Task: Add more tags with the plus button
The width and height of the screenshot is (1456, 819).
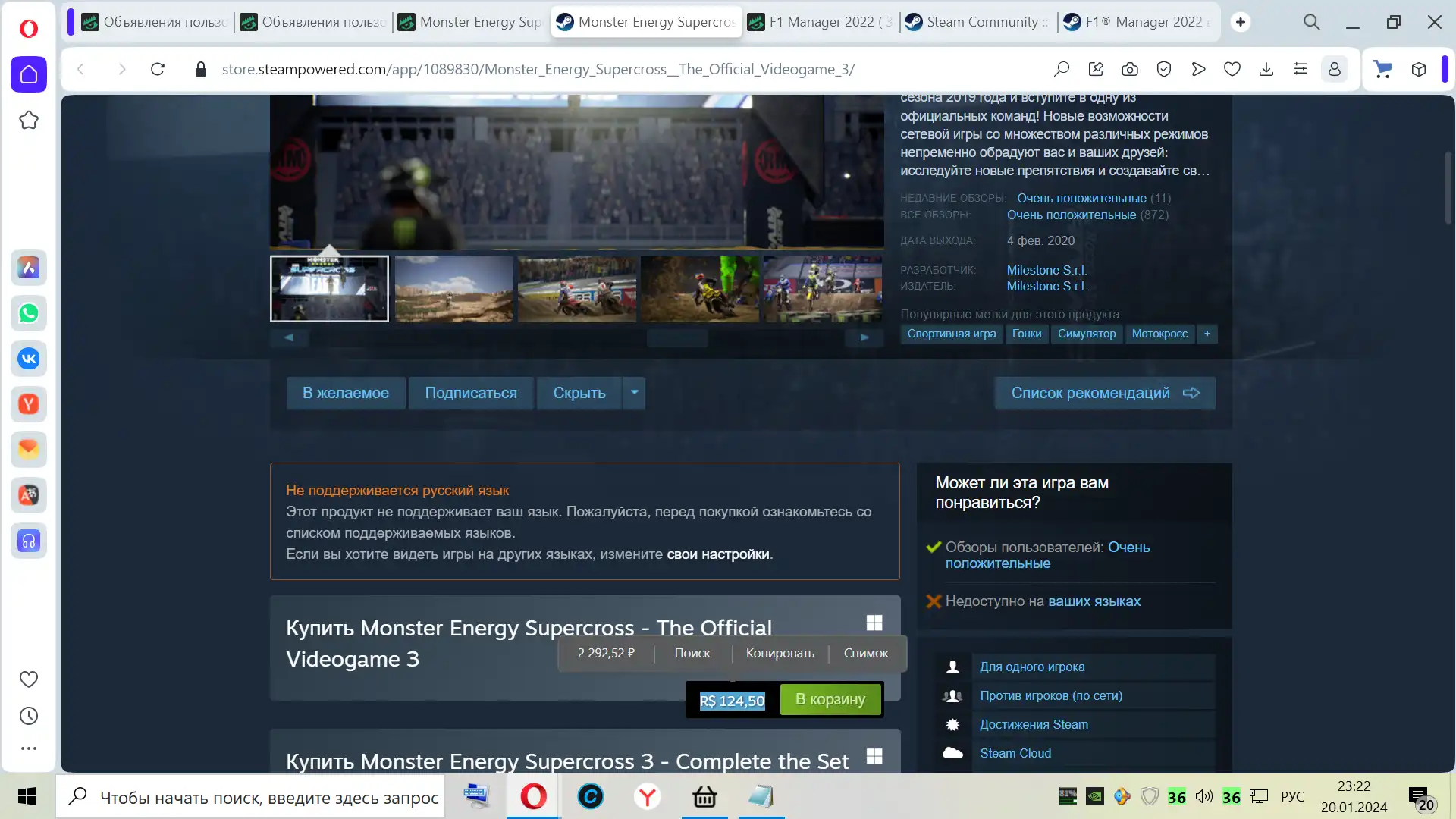Action: (x=1207, y=334)
